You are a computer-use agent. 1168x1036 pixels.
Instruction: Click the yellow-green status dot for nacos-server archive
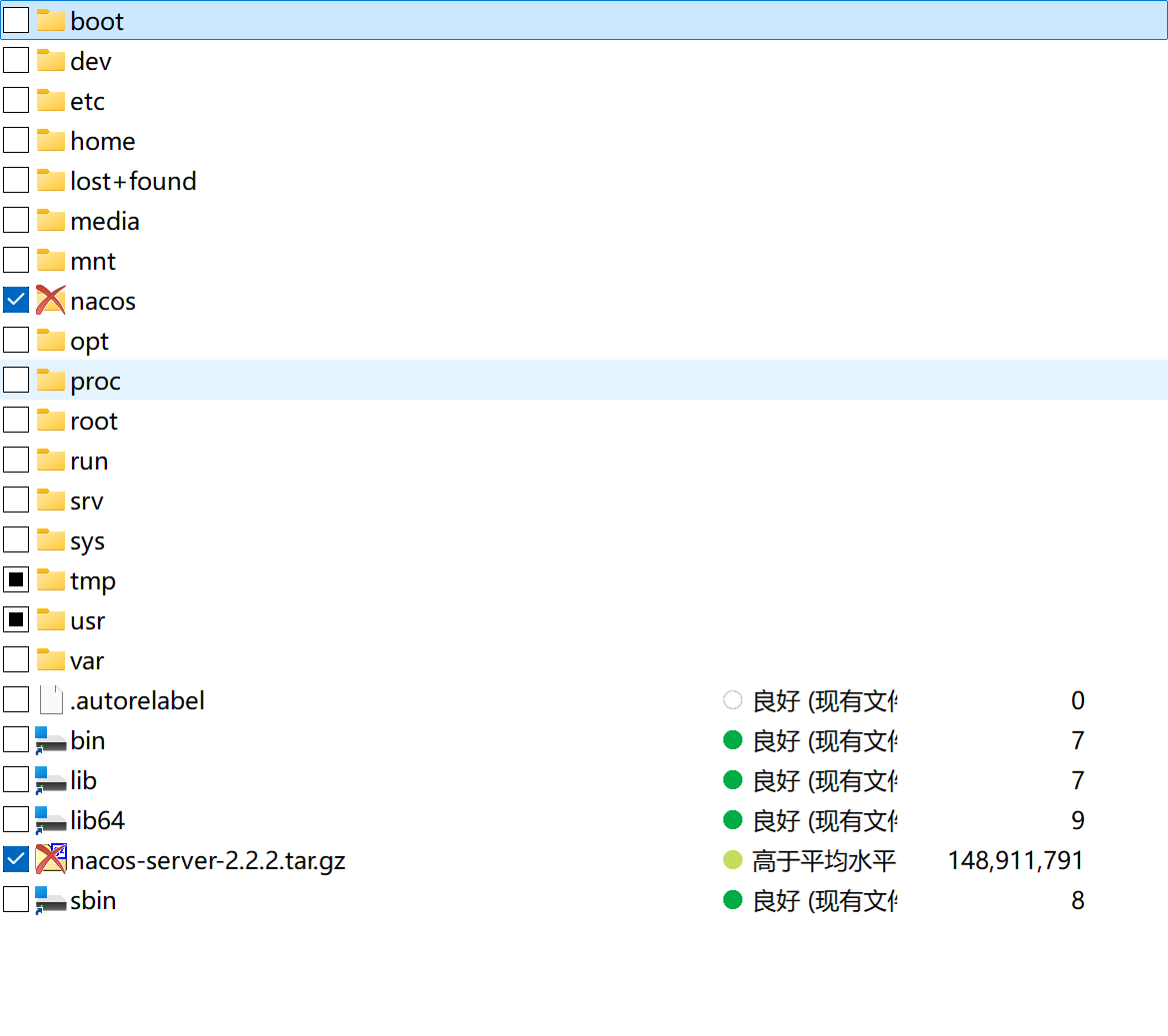pos(732,860)
